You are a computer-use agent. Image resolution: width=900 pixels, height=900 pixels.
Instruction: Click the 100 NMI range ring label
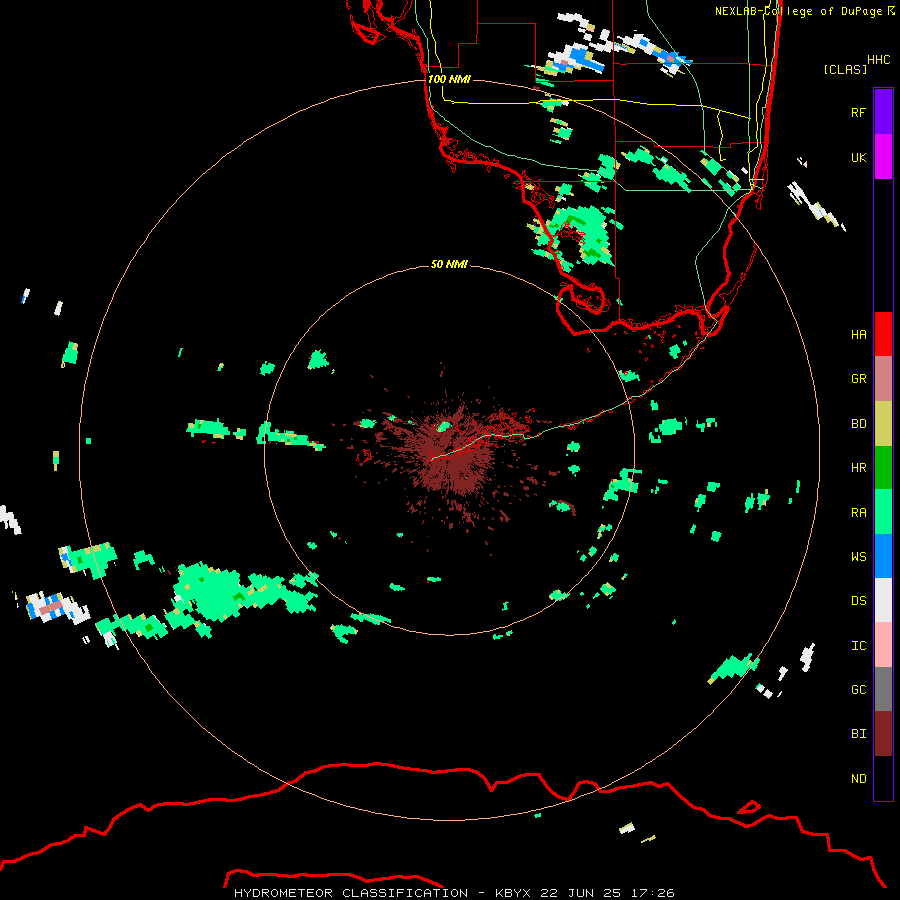click(449, 79)
